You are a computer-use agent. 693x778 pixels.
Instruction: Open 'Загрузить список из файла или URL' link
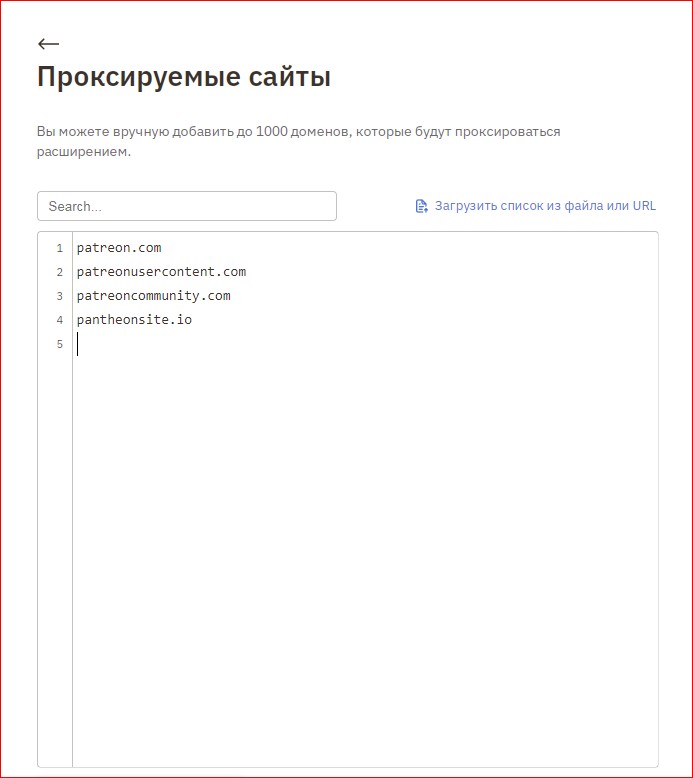point(544,206)
